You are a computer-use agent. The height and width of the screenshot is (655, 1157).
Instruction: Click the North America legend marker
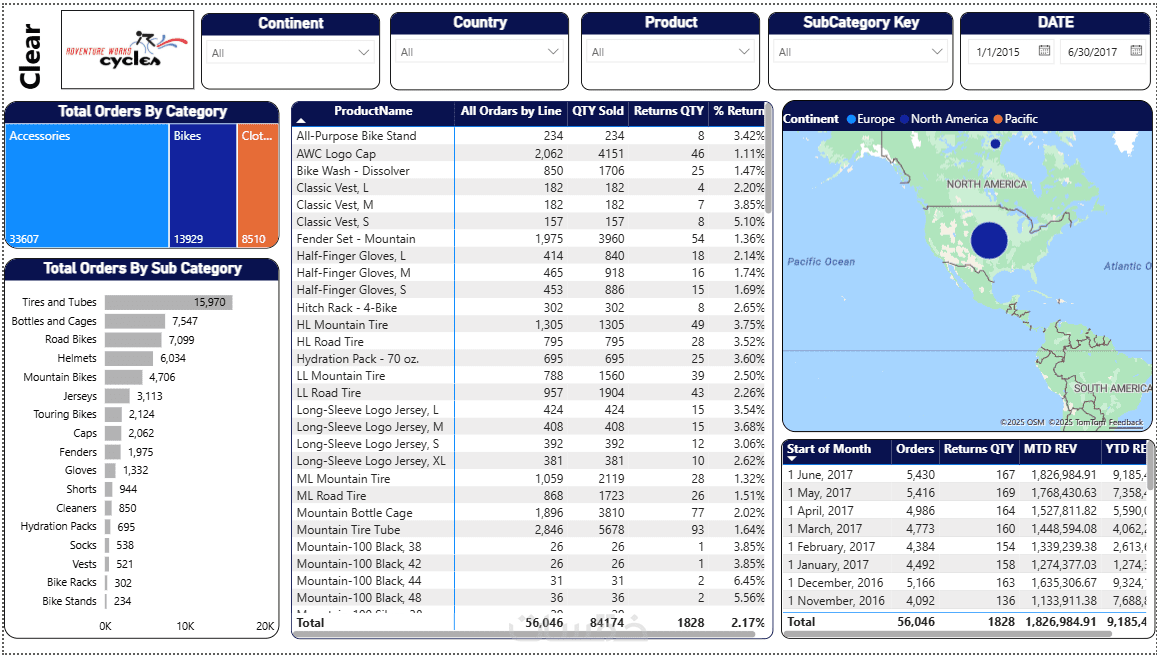click(x=904, y=119)
